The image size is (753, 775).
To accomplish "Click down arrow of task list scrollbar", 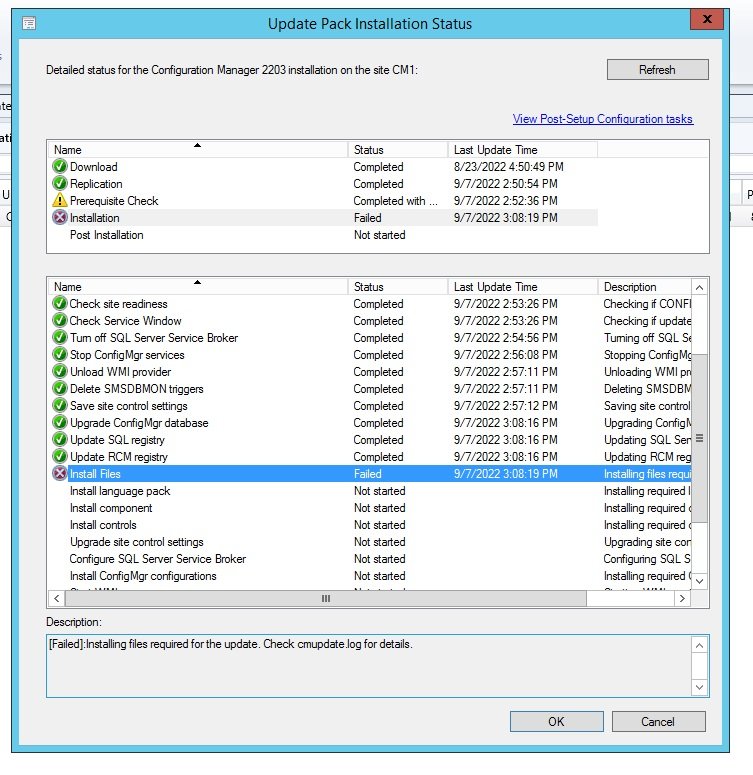I will [x=699, y=581].
